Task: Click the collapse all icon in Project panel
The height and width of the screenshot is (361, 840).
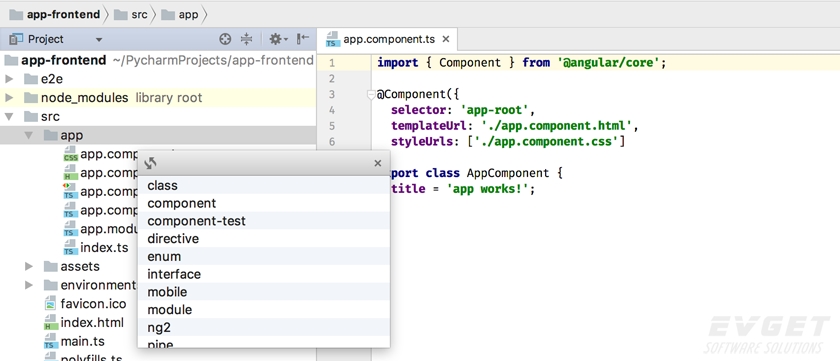Action: click(246, 39)
